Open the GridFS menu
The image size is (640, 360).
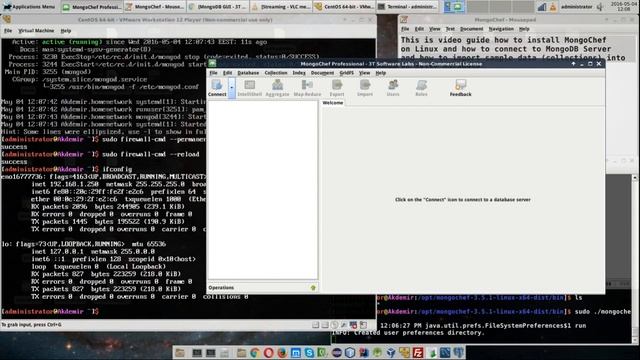coord(347,73)
